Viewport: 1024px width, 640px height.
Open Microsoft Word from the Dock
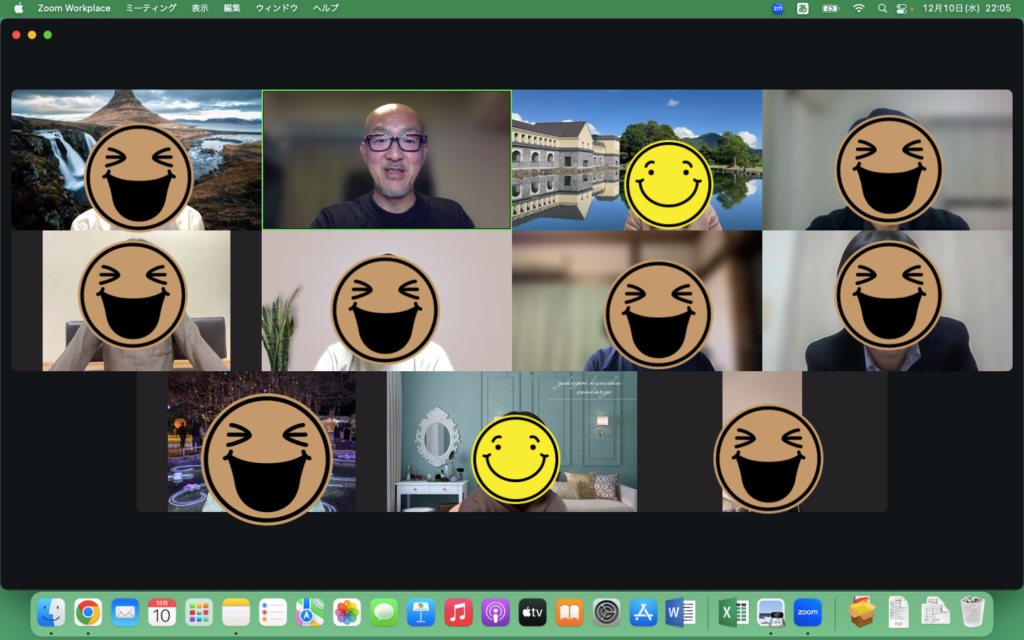point(680,612)
